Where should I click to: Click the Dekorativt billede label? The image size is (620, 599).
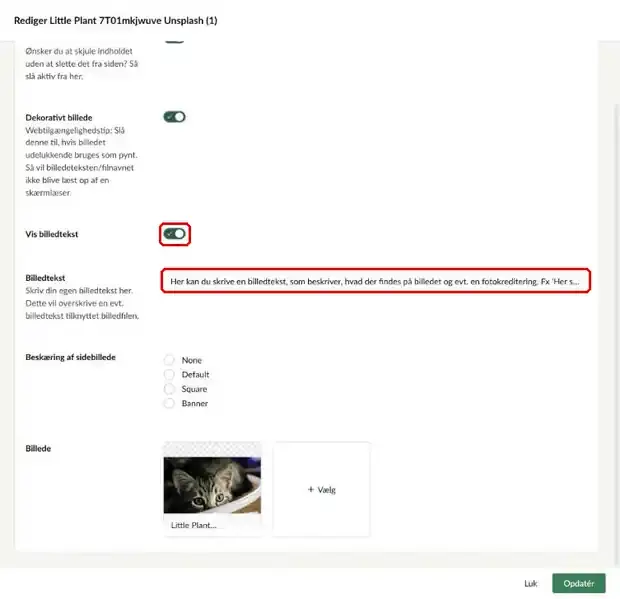coord(59,117)
